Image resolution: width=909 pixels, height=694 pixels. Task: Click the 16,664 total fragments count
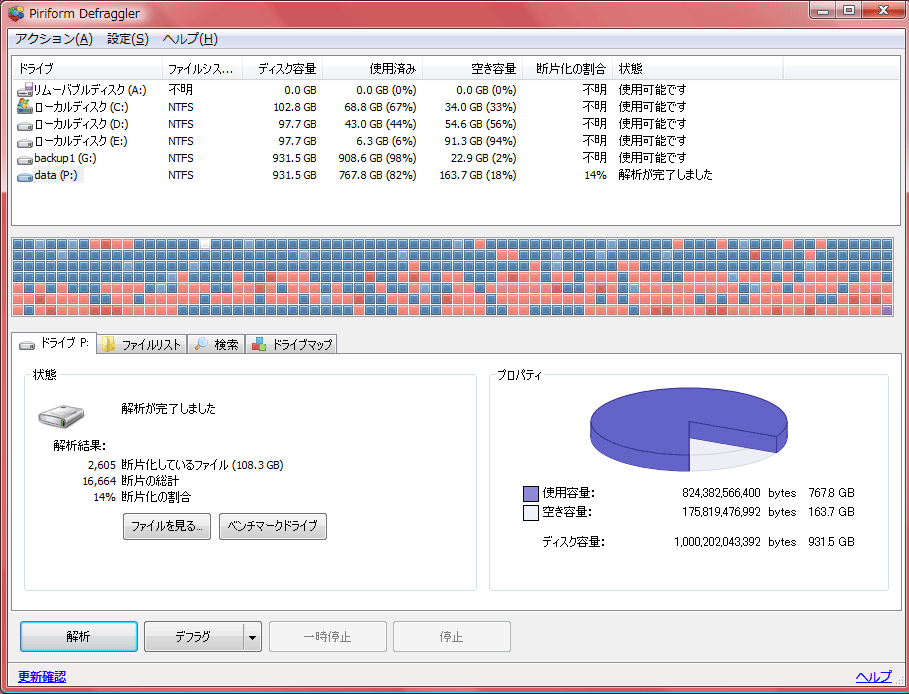click(99, 481)
